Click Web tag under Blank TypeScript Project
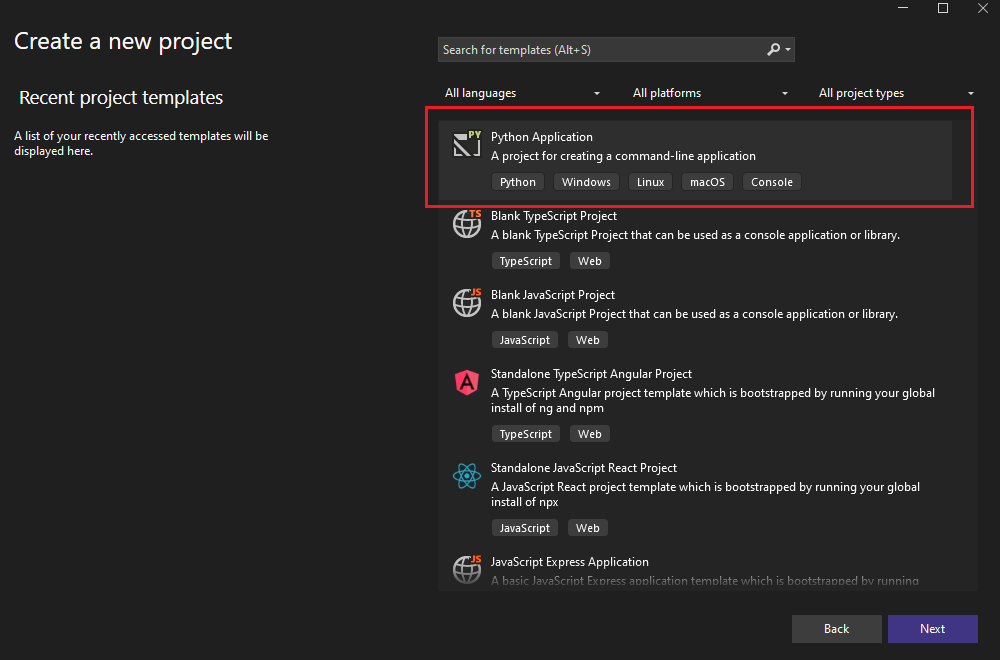 [589, 261]
